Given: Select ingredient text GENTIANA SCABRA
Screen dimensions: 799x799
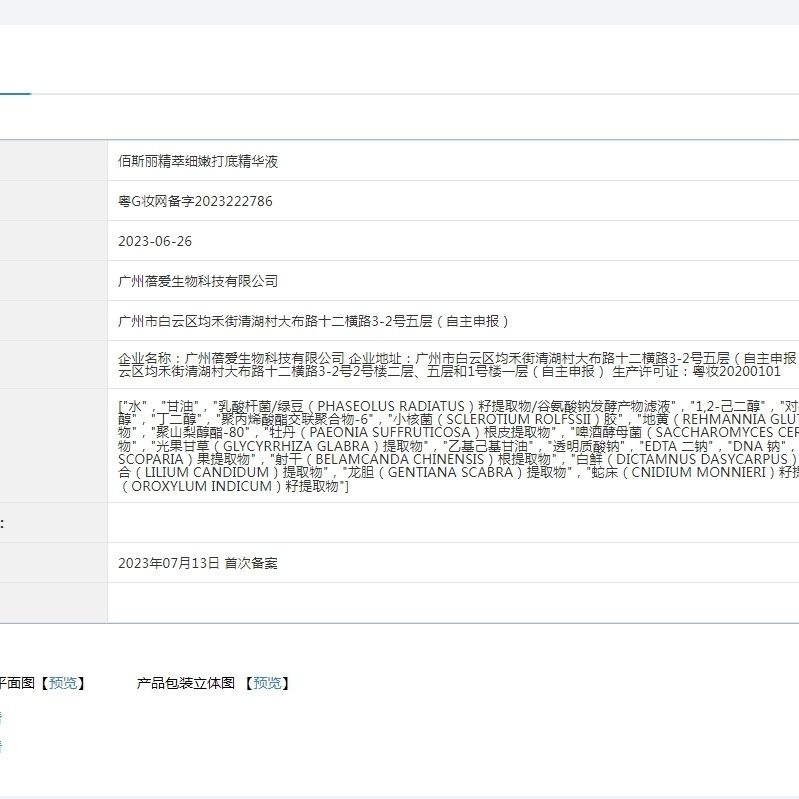Looking at the screenshot, I should (450, 472).
